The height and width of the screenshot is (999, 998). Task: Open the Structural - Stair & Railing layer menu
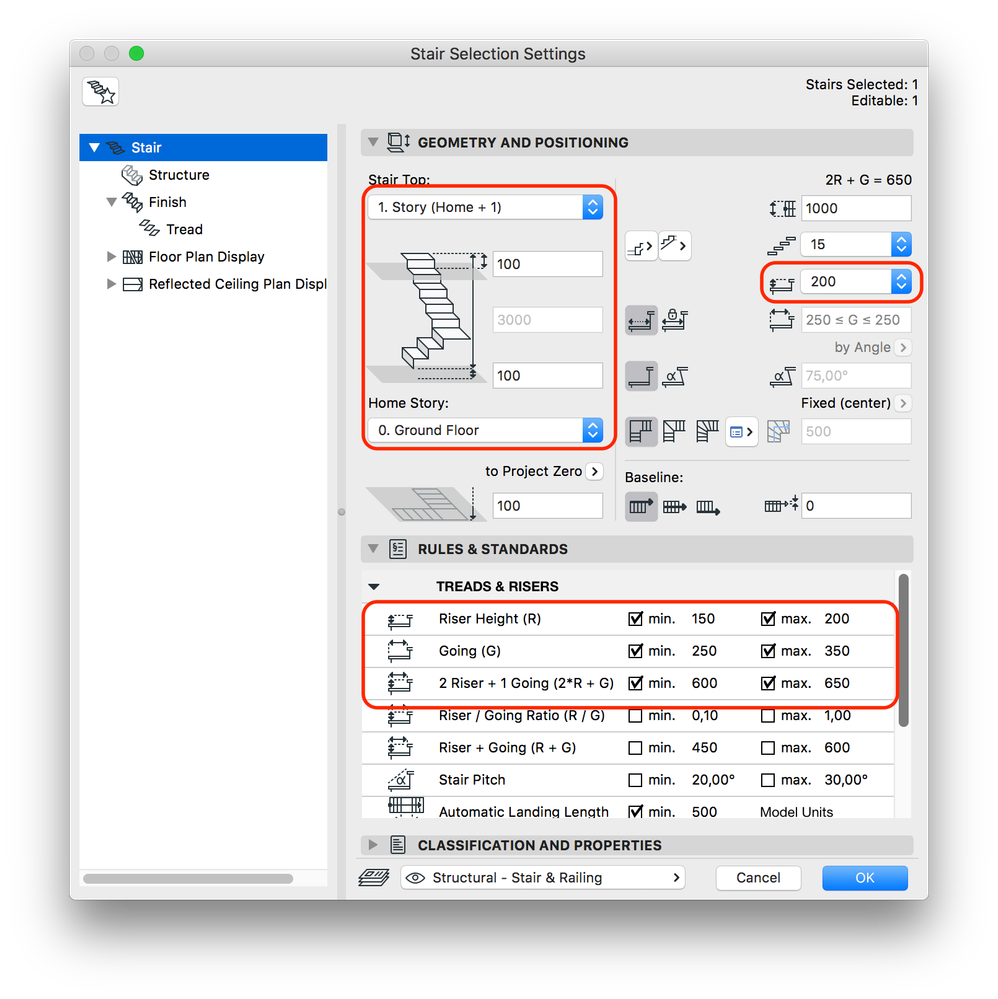click(543, 878)
